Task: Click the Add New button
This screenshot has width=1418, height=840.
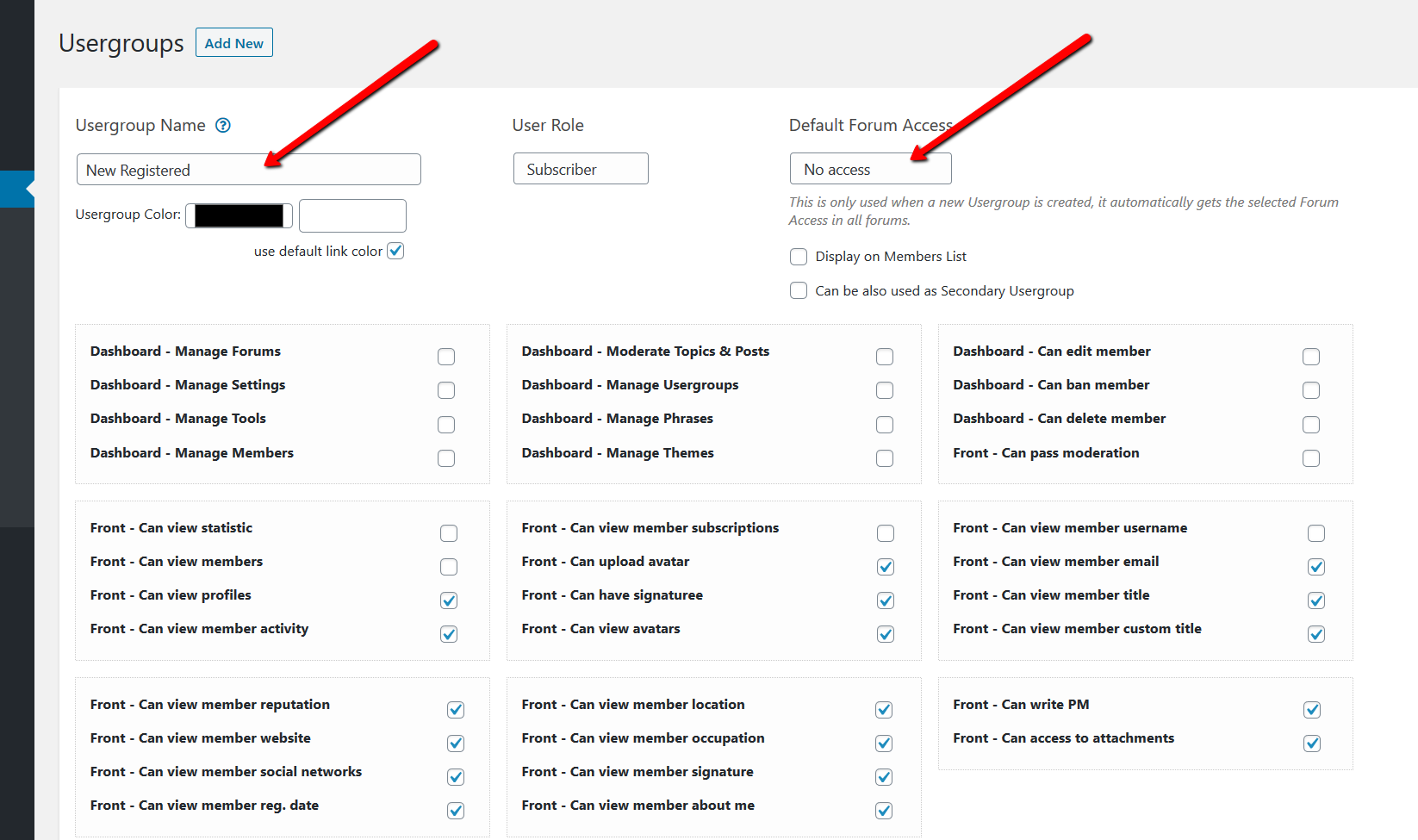Action: click(234, 43)
